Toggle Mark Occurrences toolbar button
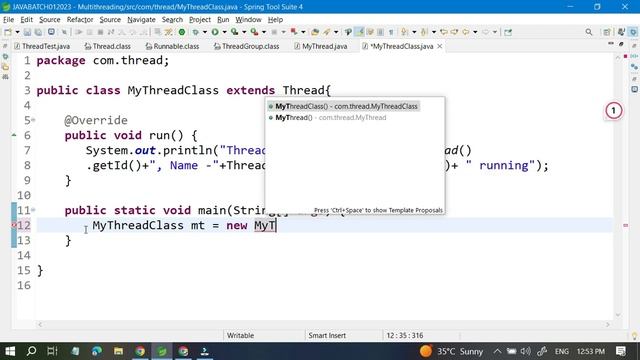 click(x=360, y=32)
